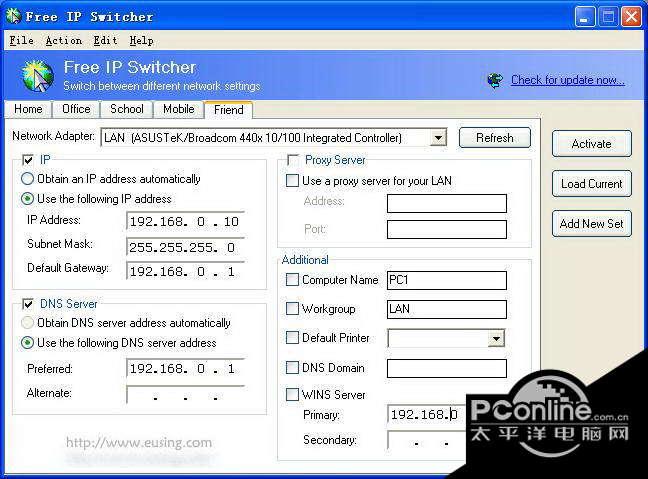Toggle the IP group checkbox
The image size is (648, 479).
pyautogui.click(x=28, y=160)
